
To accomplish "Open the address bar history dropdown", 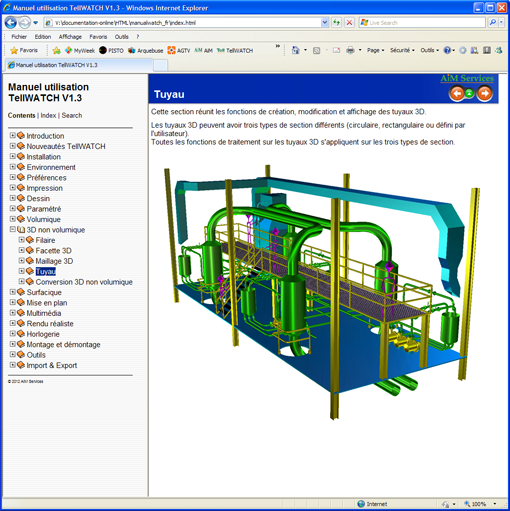I will (325, 23).
